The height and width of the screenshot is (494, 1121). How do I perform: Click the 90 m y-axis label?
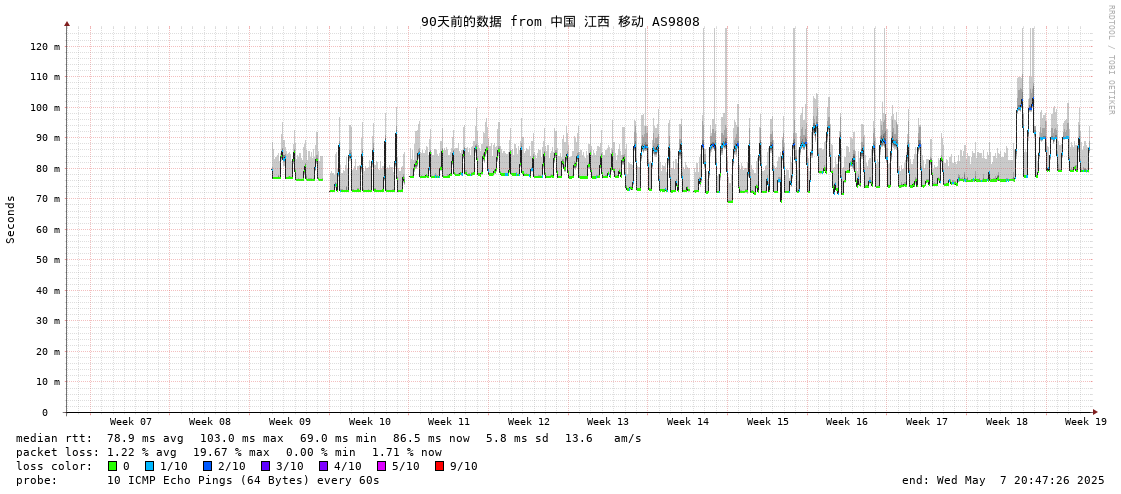(x=49, y=138)
